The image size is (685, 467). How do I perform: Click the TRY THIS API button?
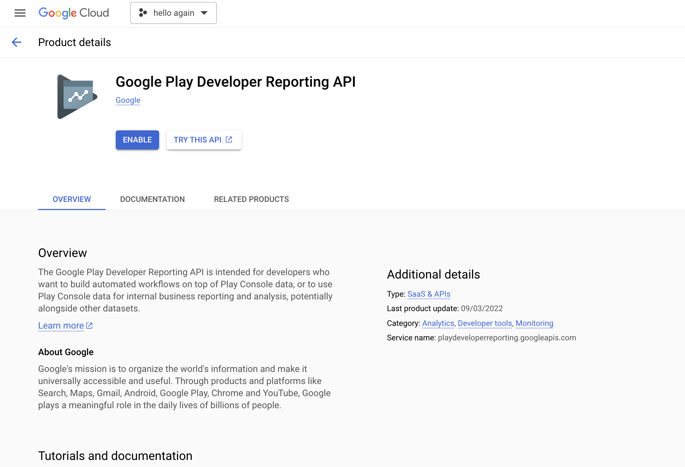tap(204, 140)
